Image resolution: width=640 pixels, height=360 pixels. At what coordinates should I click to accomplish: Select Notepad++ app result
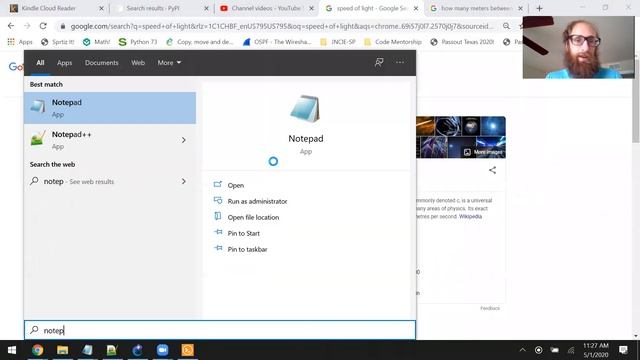pos(102,140)
